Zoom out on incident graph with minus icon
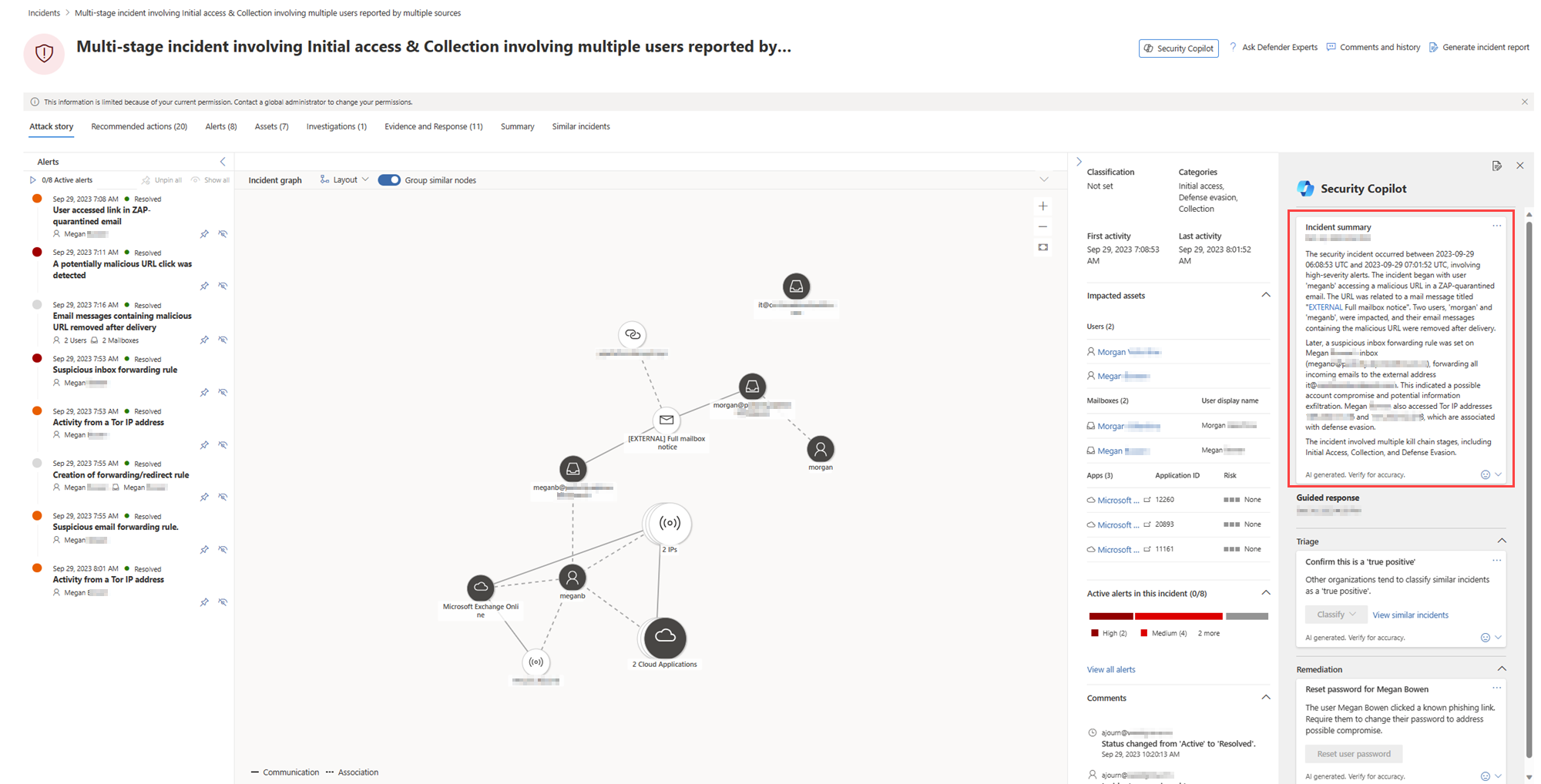 click(1042, 226)
